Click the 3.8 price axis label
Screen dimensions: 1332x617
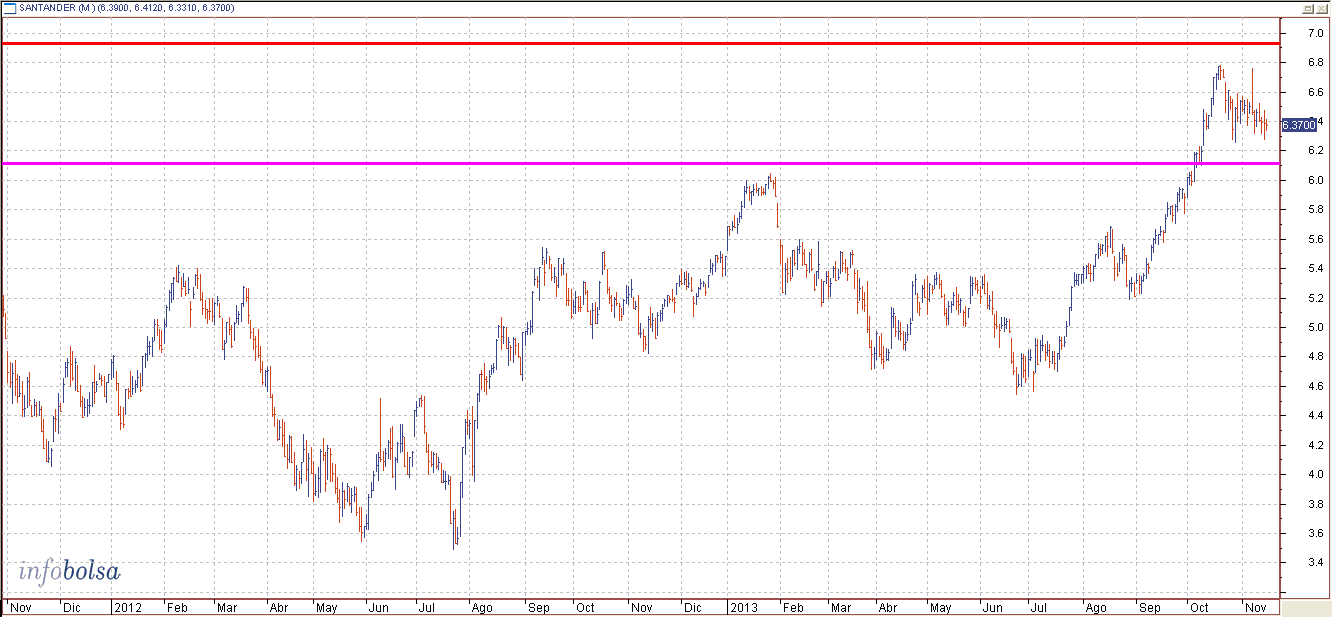click(x=1316, y=504)
